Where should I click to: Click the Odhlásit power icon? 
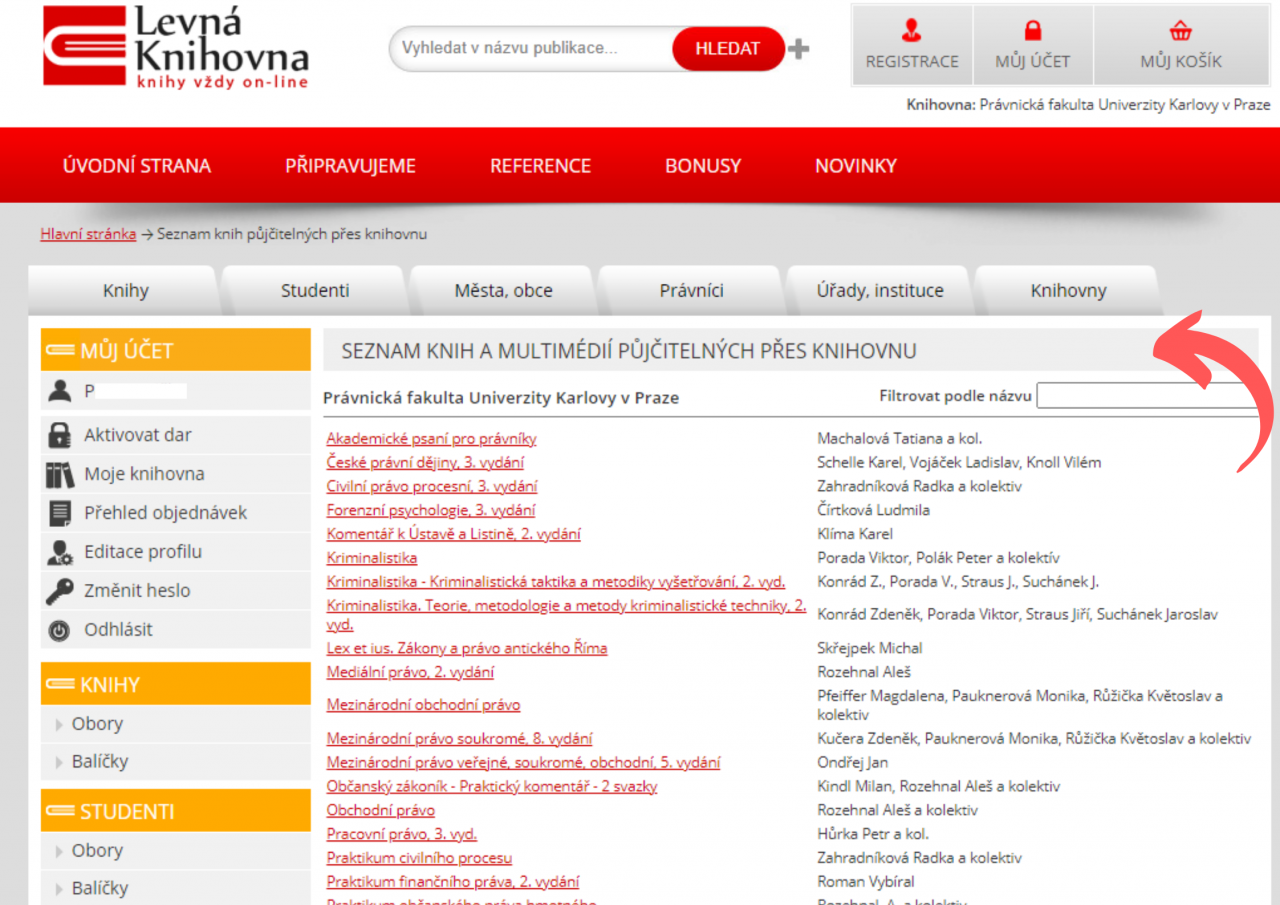pyautogui.click(x=60, y=630)
